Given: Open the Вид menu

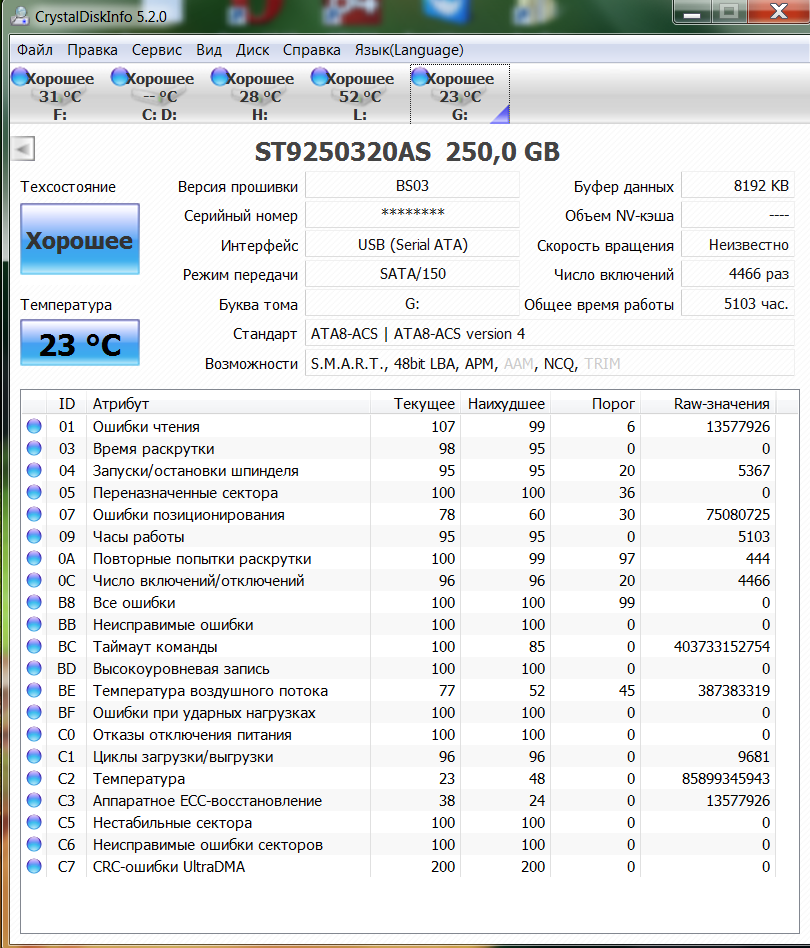Looking at the screenshot, I should point(209,50).
